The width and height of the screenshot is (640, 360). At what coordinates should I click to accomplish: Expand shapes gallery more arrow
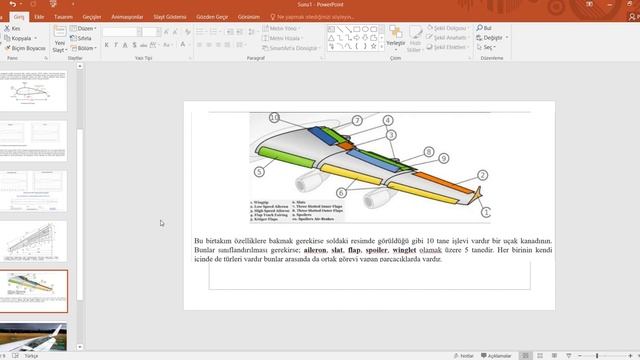382,47
